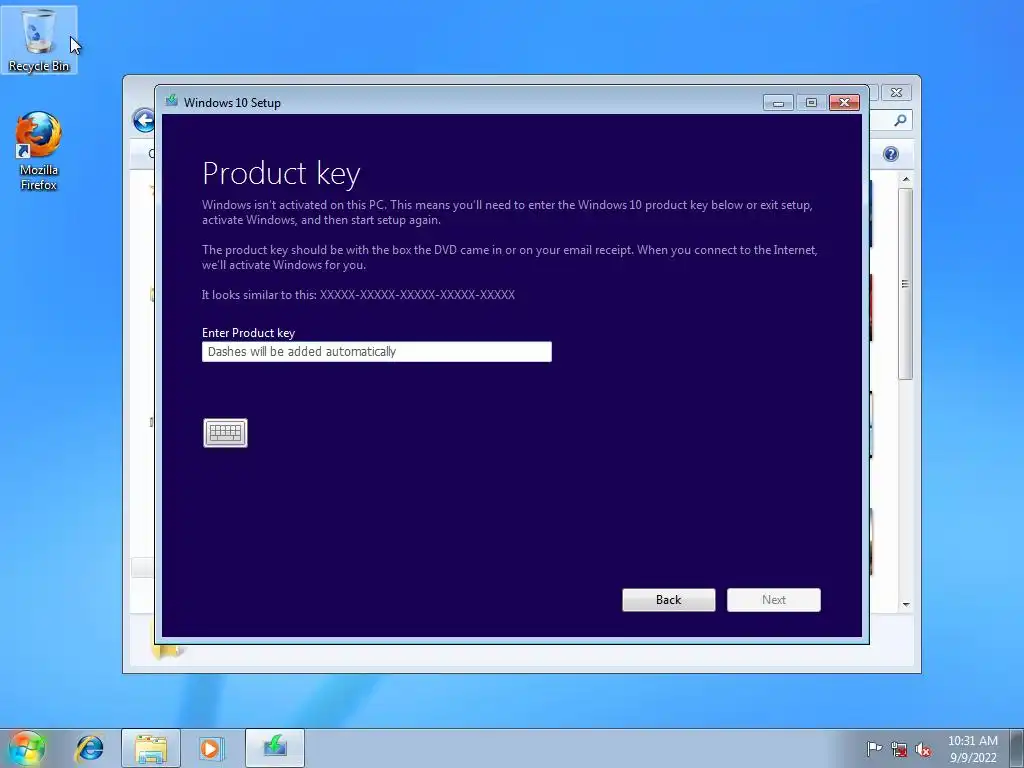Open Windows Explorer from the taskbar
The width and height of the screenshot is (1024, 768).
pyautogui.click(x=151, y=748)
